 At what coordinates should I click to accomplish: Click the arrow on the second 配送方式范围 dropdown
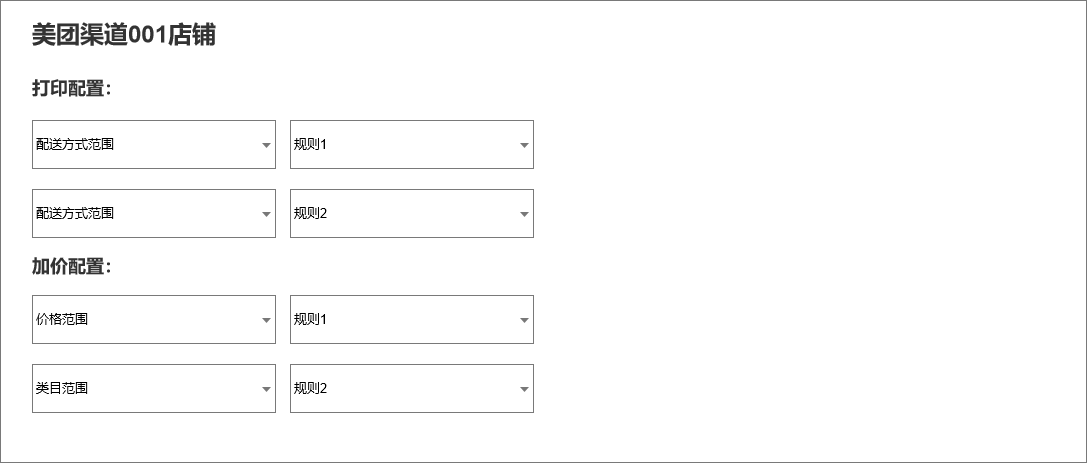point(266,214)
